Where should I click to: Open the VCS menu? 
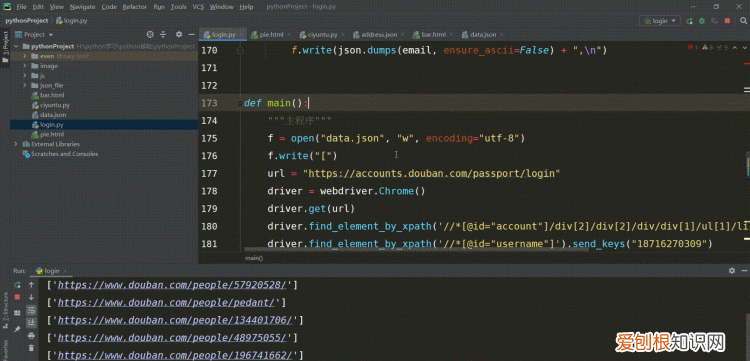pos(198,7)
